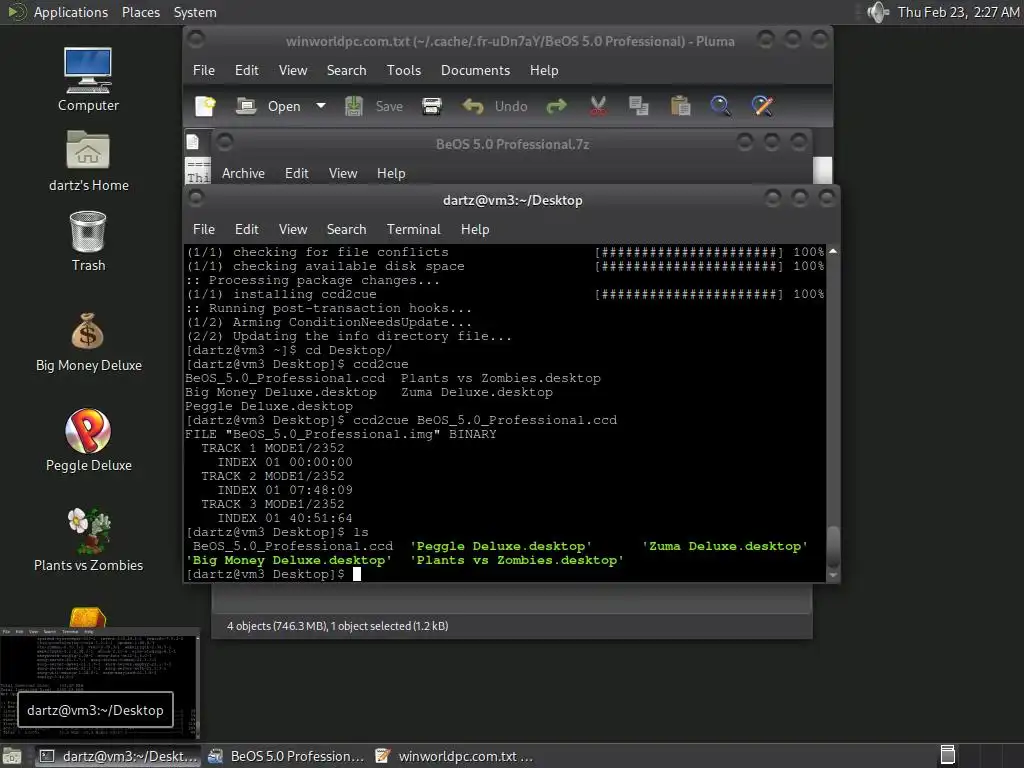Click the clock showing Thu Feb 23
The image size is (1024, 768).
957,12
